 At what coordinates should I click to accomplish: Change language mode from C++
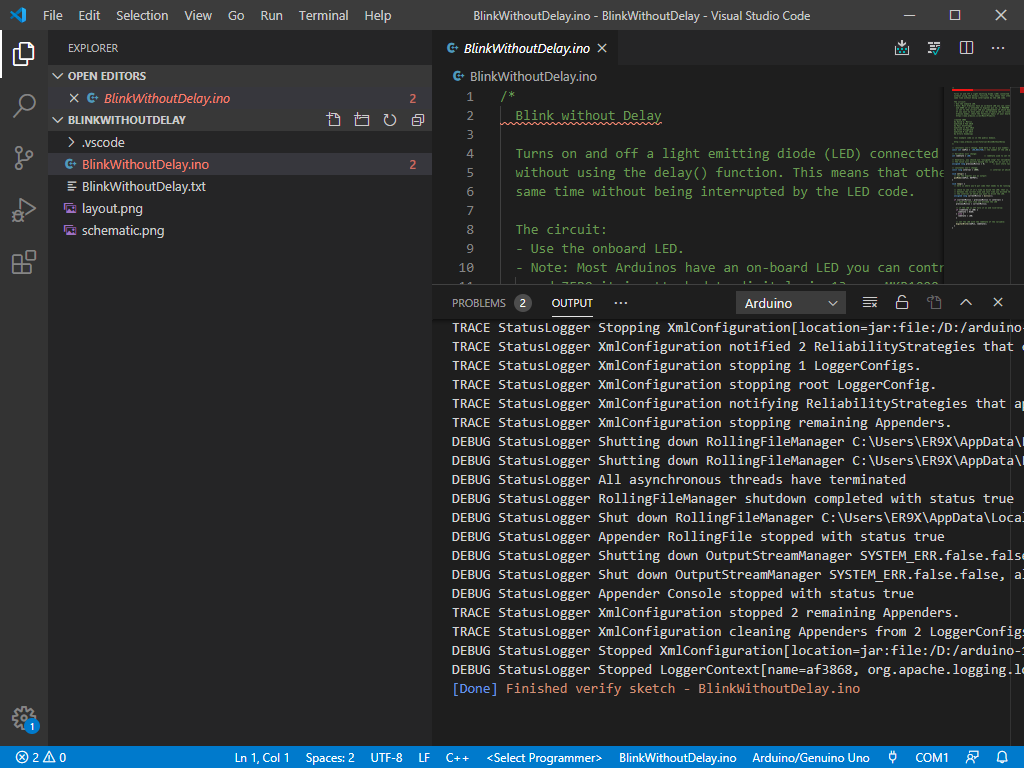(457, 758)
